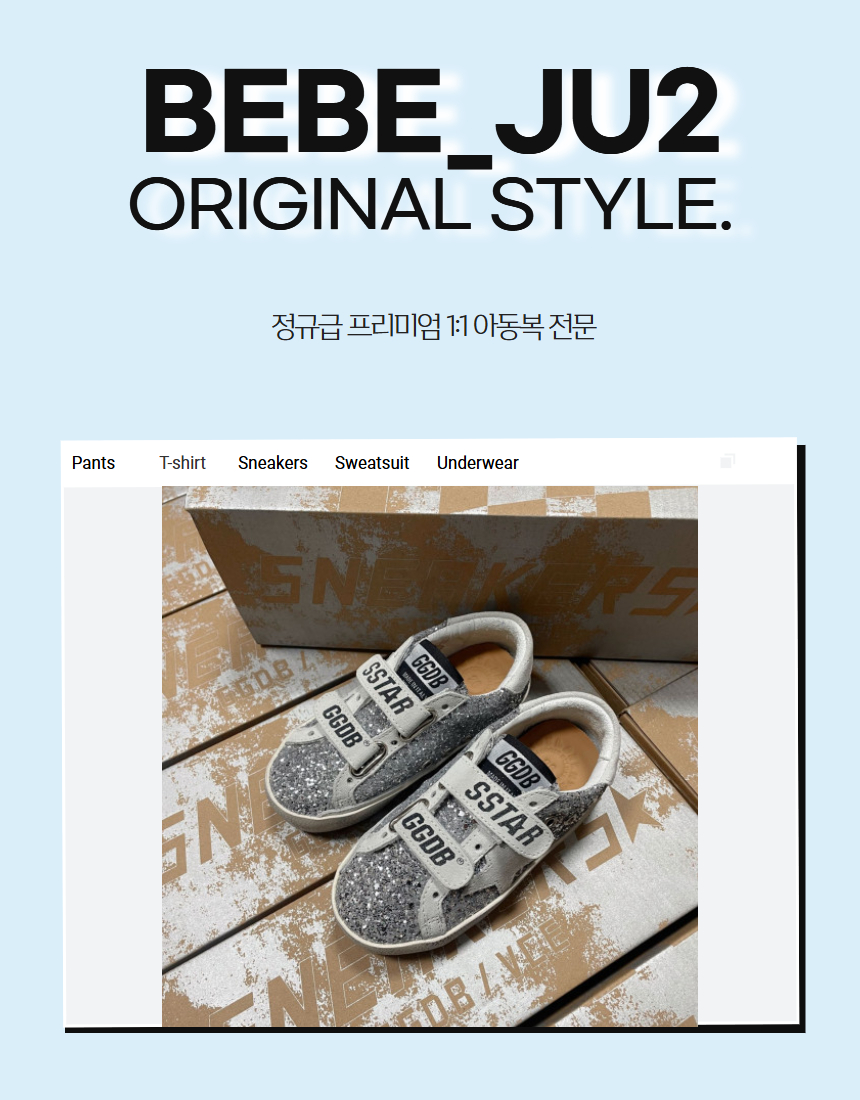
Task: Click the BEBE_JU2 heading
Action: (431, 112)
